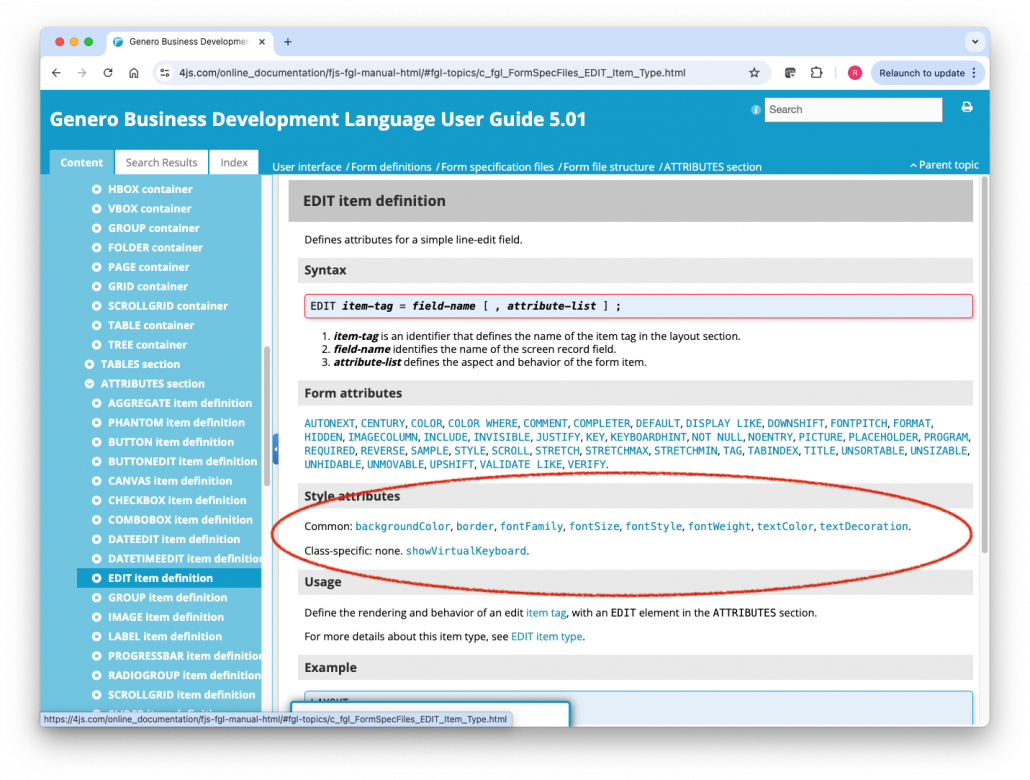Open TREE container topic
Screen dimensions: 1030x780
pyautogui.click(x=147, y=345)
